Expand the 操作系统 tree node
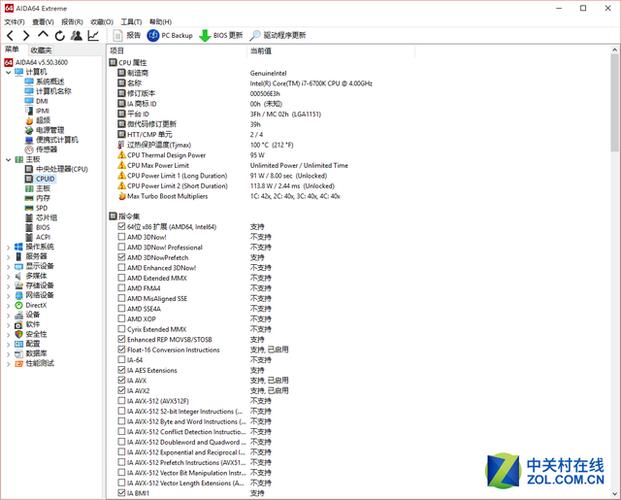 tap(8, 247)
